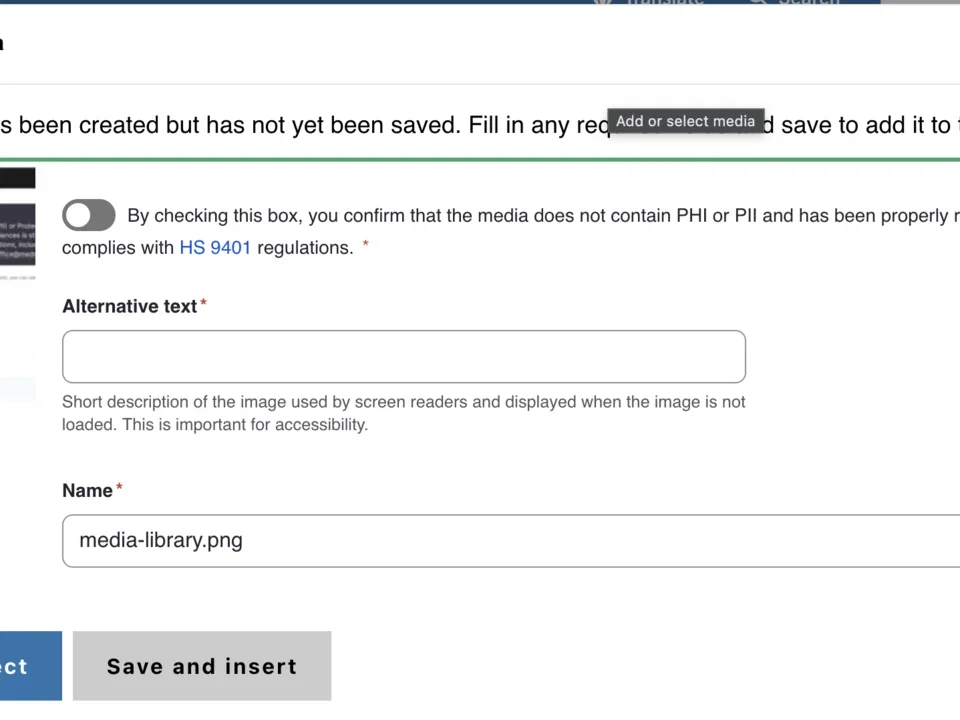Click the white knob of the confirmation toggle

79,215
